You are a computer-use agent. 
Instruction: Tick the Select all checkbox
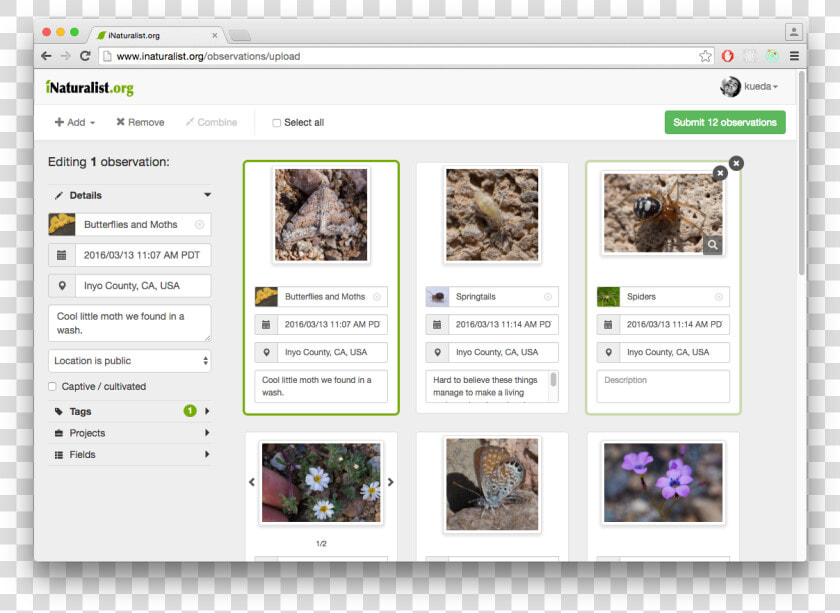(276, 123)
